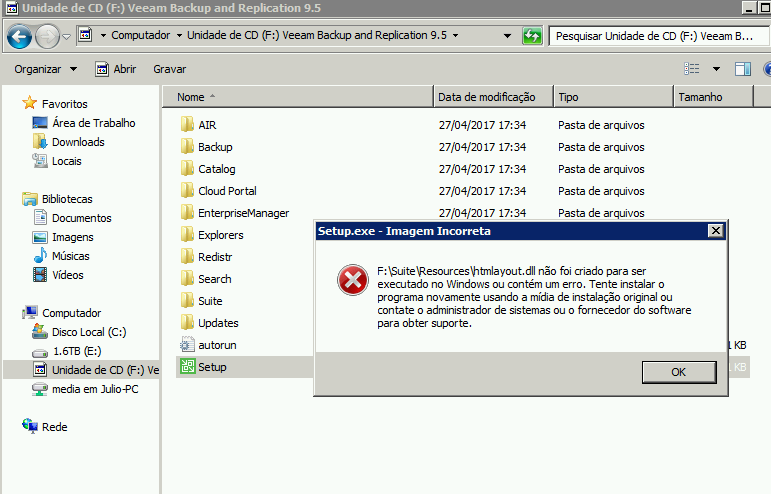The width and height of the screenshot is (771, 494).
Task: Click Cloud Portal folder name text
Action: pos(227,191)
